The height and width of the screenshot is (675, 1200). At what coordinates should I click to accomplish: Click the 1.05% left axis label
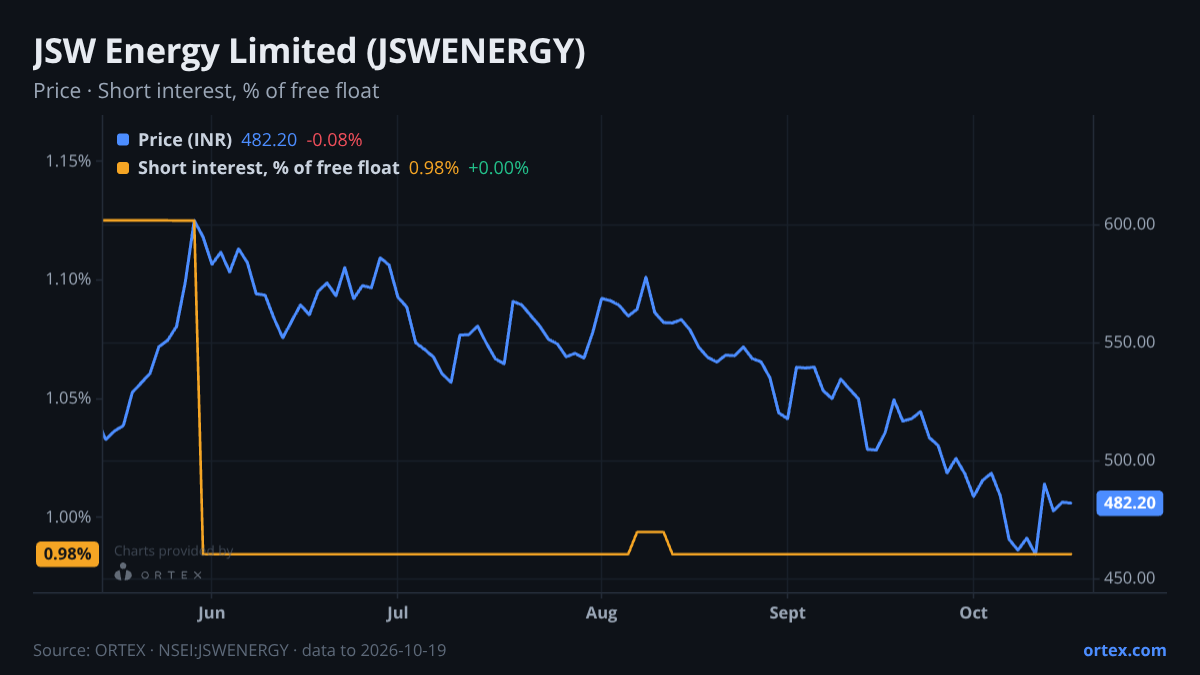69,398
